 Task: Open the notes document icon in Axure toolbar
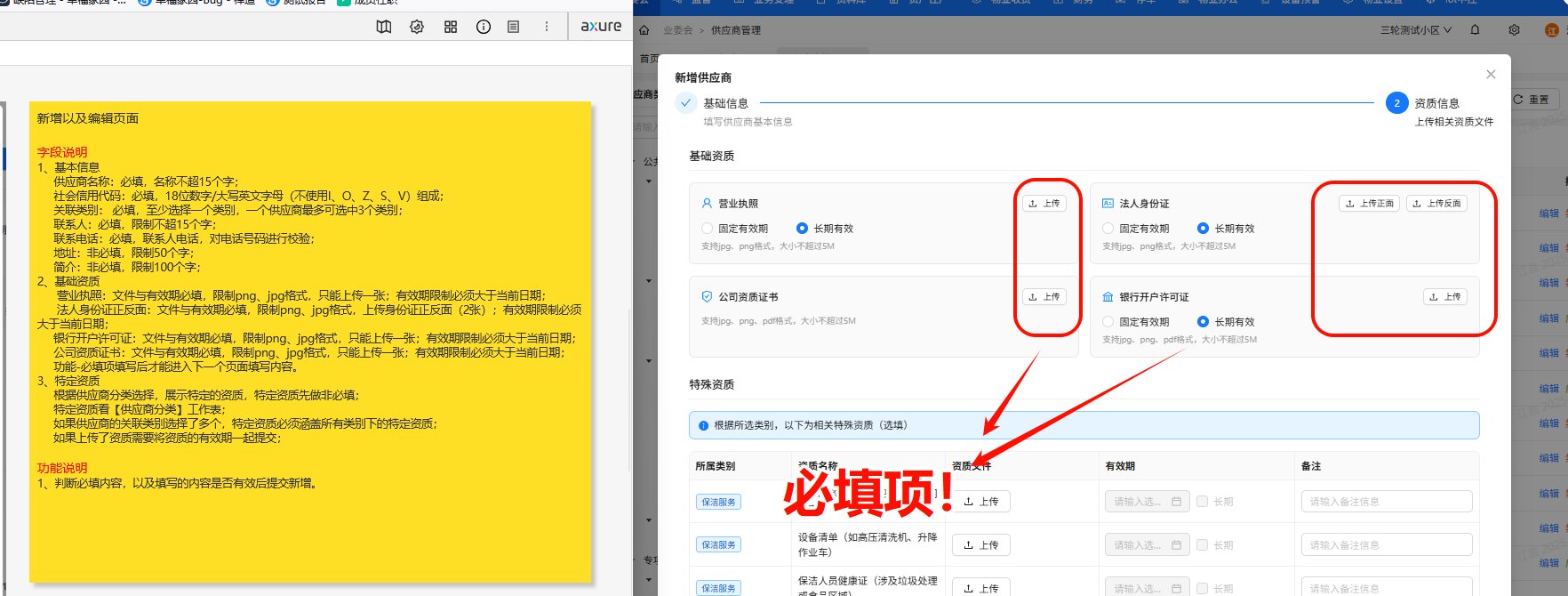pos(514,27)
